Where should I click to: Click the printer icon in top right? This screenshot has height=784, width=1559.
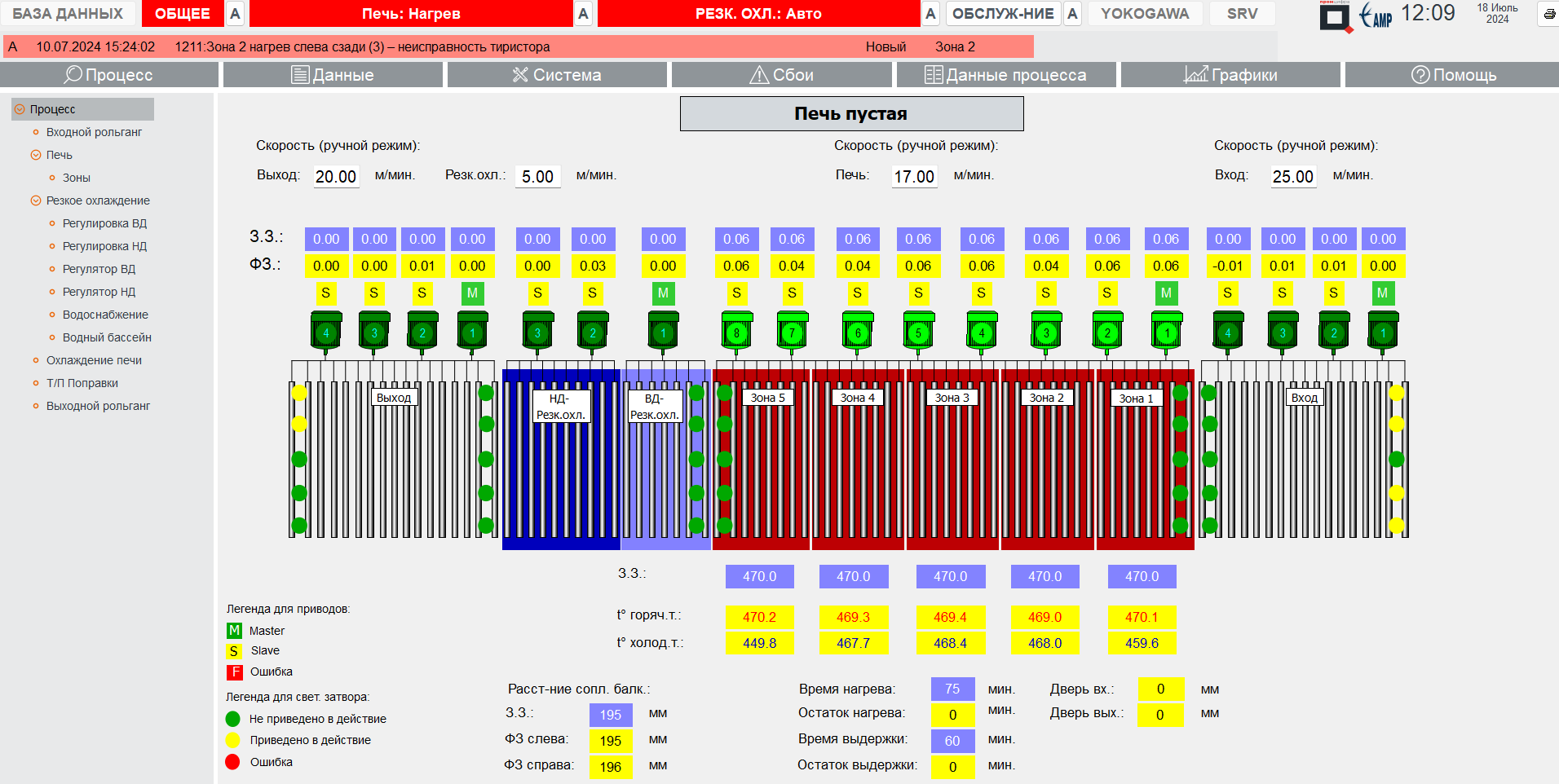[1549, 14]
